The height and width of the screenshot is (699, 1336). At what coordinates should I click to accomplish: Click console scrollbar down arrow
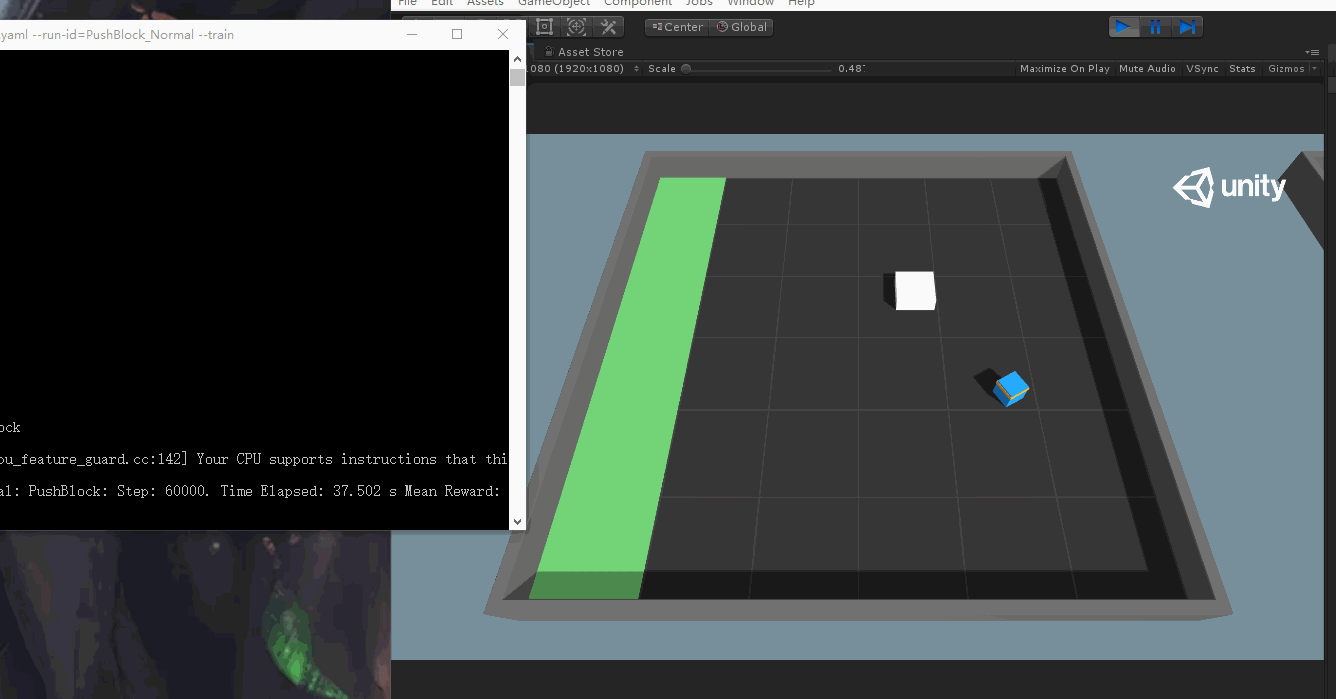click(517, 521)
